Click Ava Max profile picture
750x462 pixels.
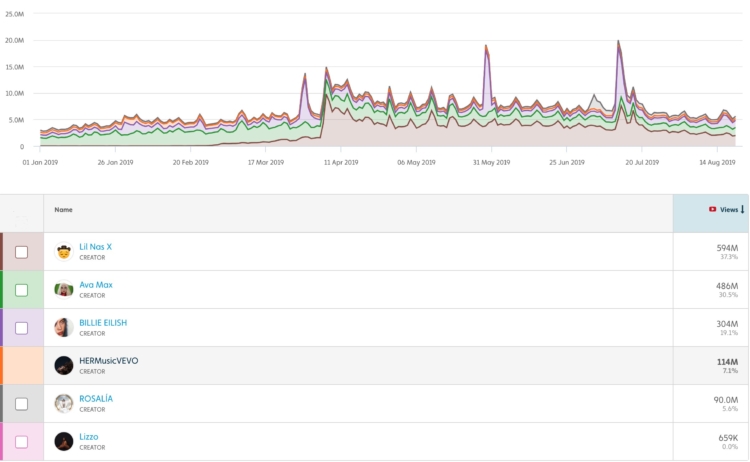tap(64, 289)
